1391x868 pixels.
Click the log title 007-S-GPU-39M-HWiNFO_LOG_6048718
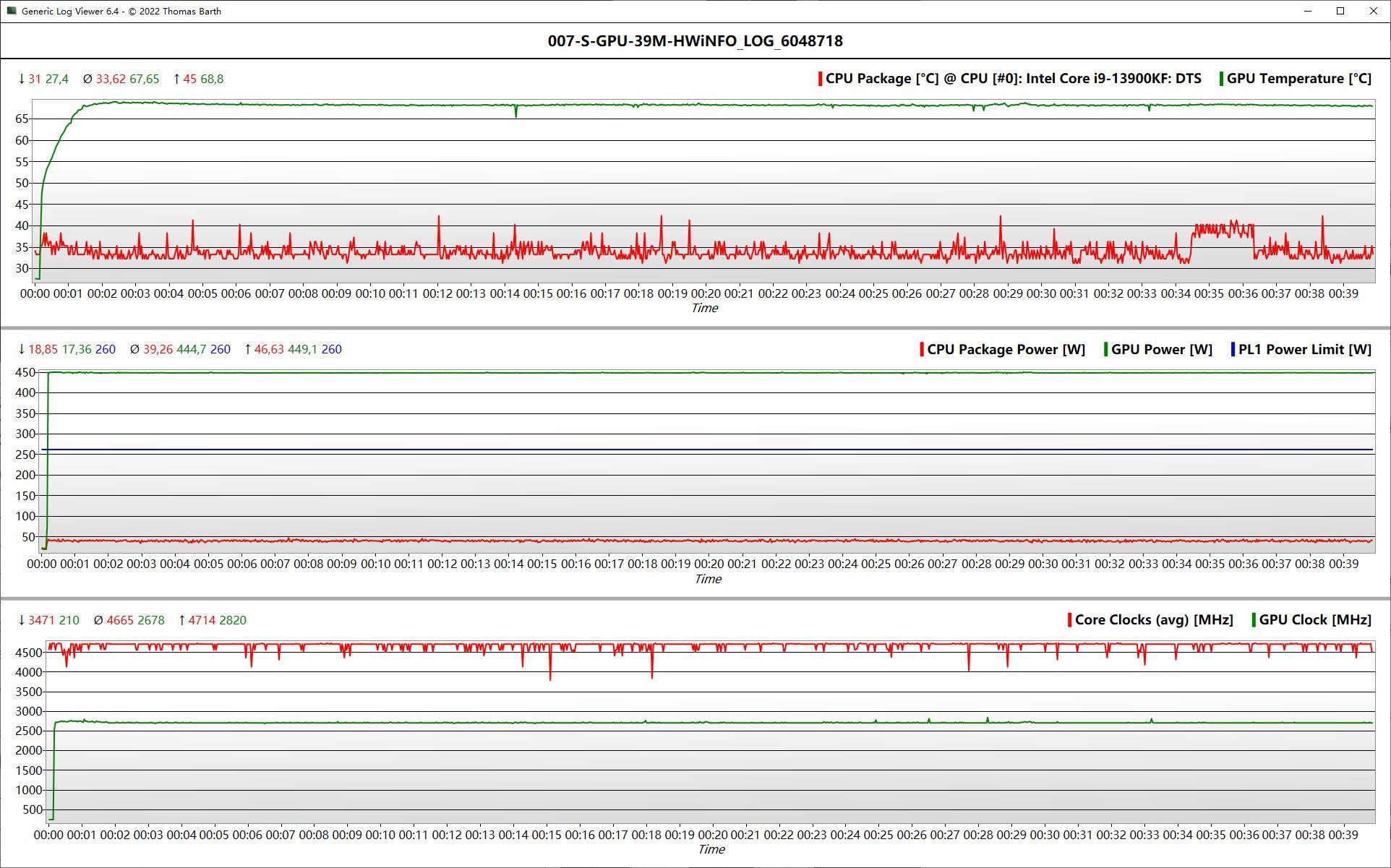click(695, 41)
